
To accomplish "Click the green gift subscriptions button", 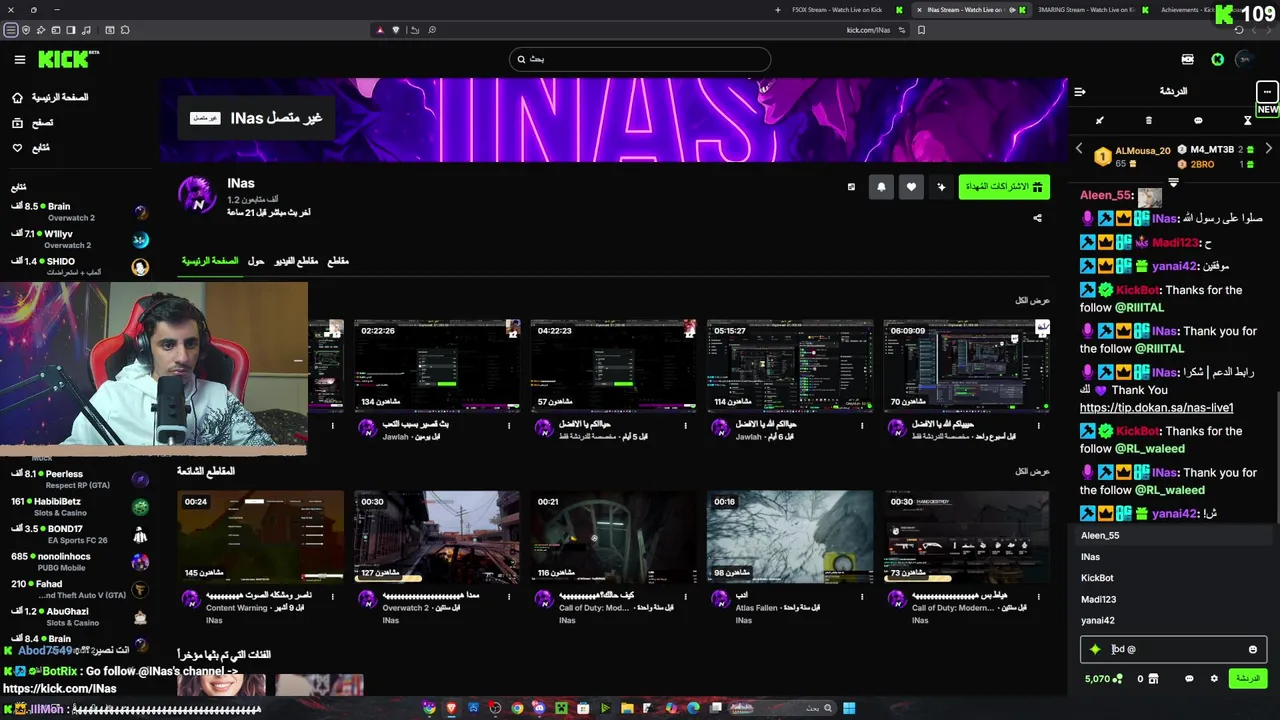I will [1003, 187].
